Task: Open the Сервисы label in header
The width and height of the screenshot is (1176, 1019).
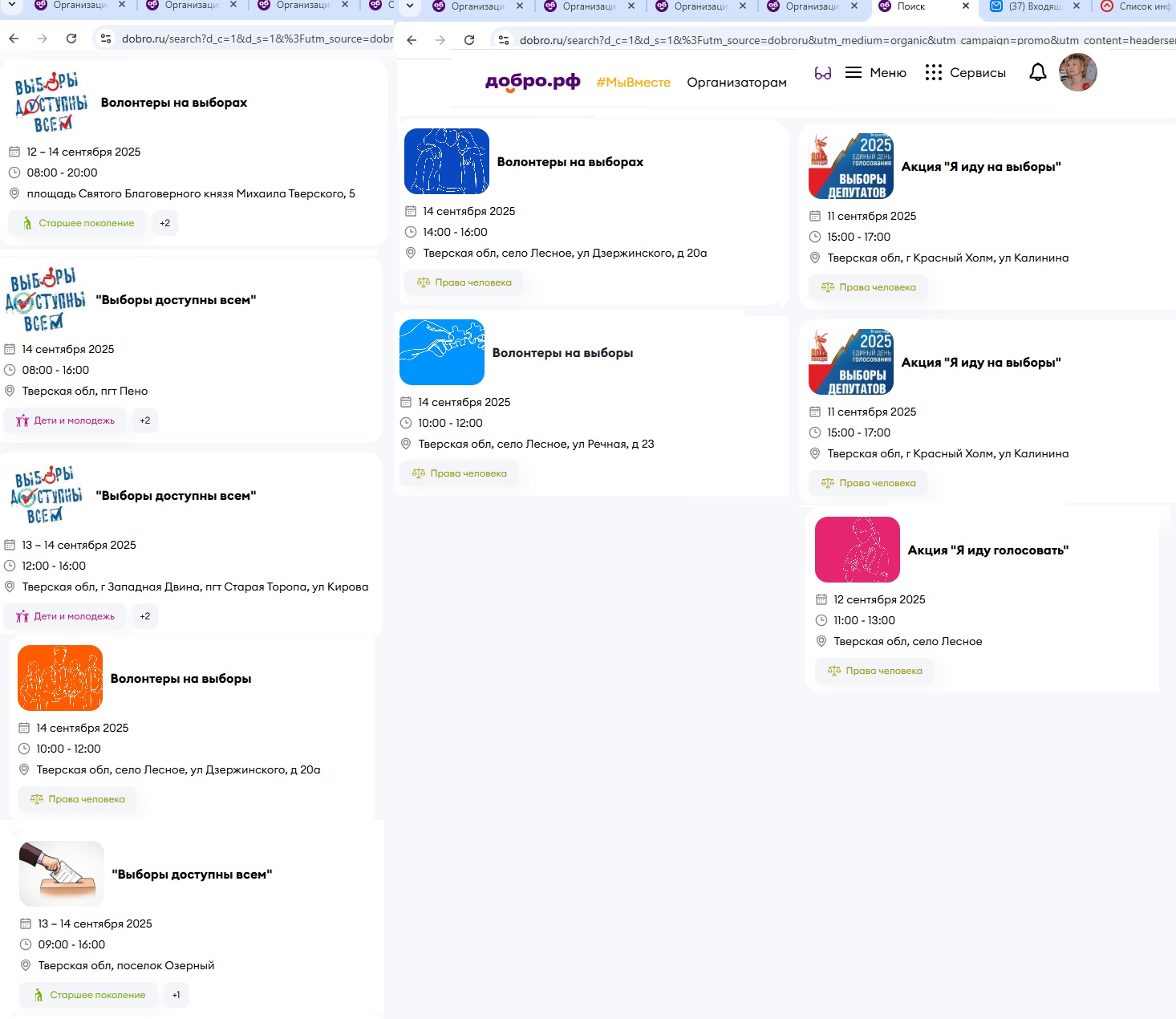Action: [x=978, y=72]
